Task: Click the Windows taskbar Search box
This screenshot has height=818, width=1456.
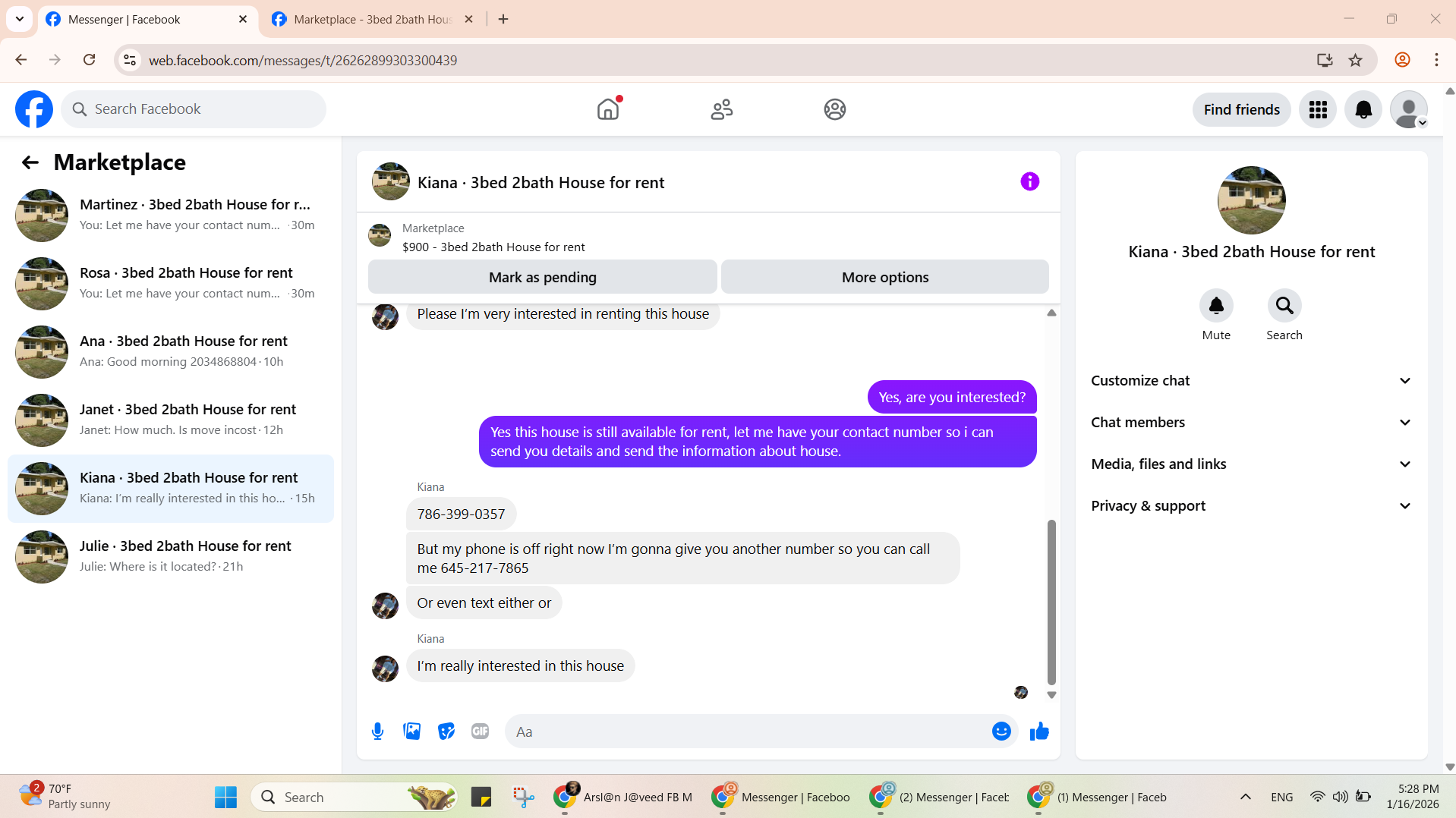Action: click(x=354, y=797)
